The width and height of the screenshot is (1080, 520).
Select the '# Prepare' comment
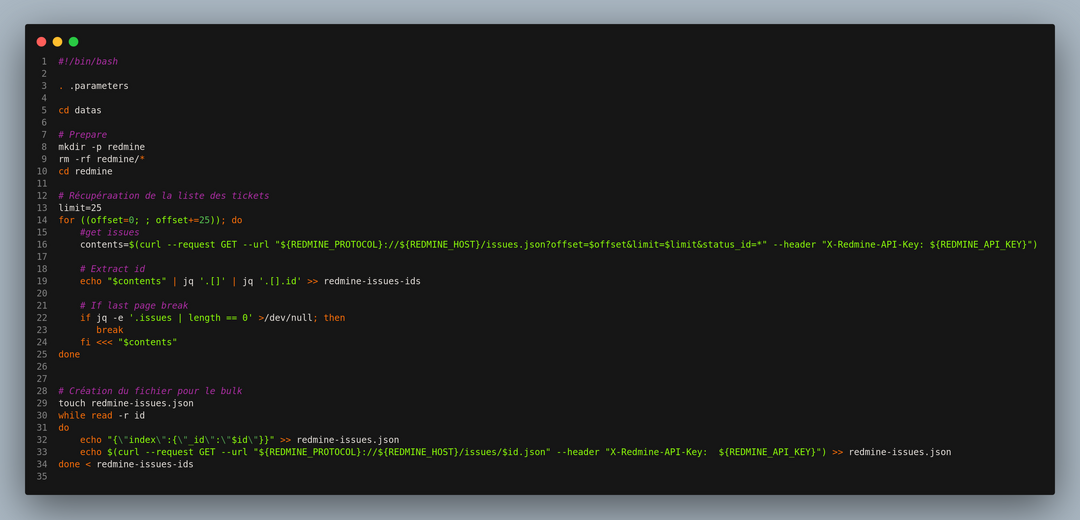click(x=82, y=135)
